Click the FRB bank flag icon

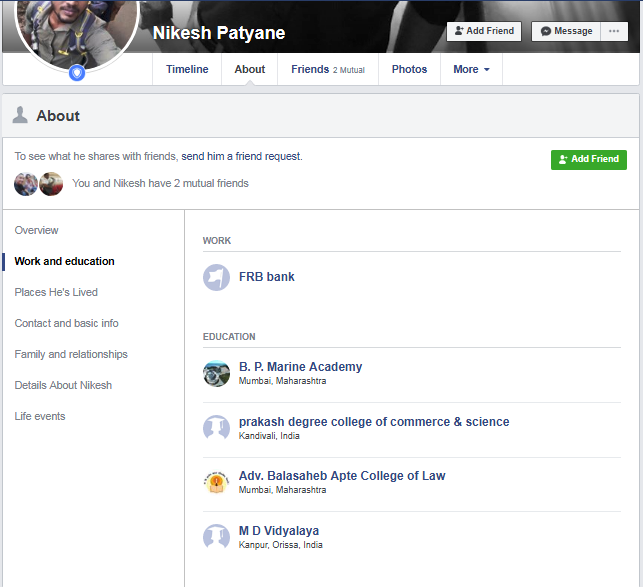click(216, 277)
